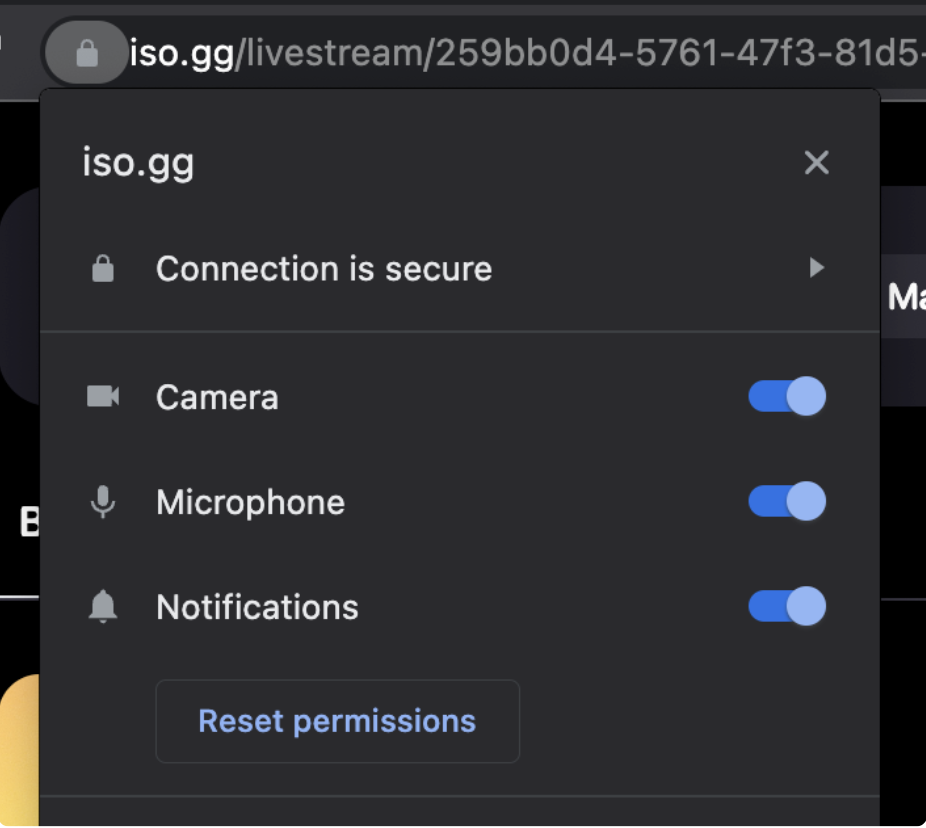This screenshot has width=926, height=828.
Task: Click the microphone icon in permissions list
Action: point(103,502)
